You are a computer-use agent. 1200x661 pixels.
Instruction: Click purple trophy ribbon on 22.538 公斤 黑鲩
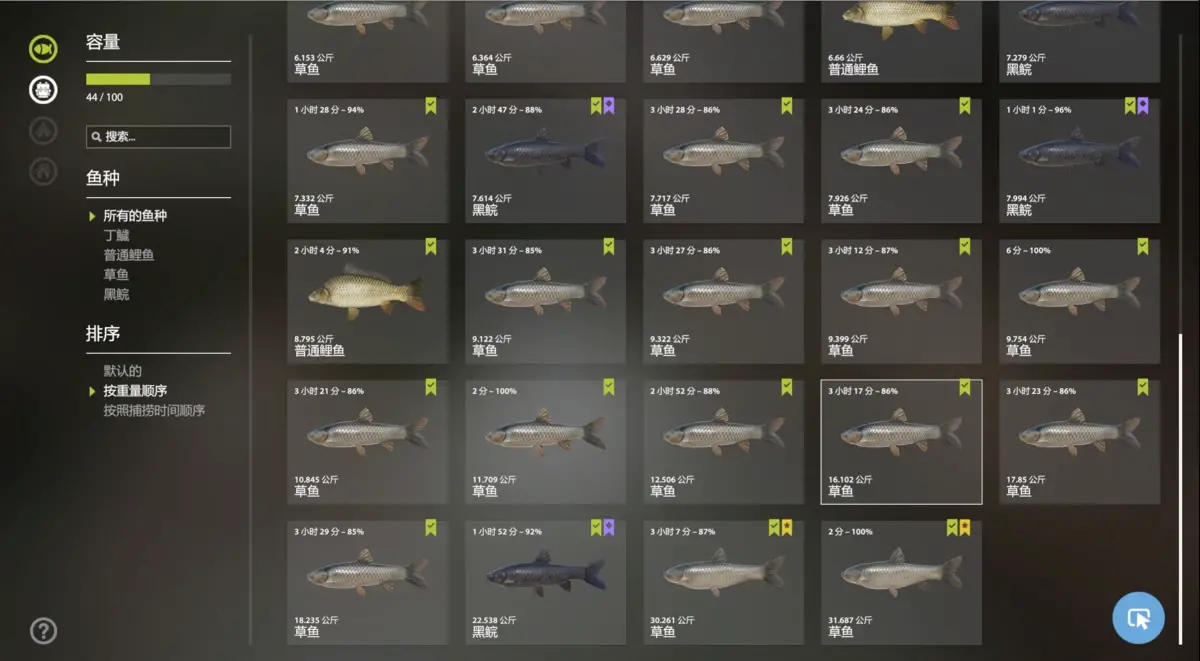(x=609, y=528)
